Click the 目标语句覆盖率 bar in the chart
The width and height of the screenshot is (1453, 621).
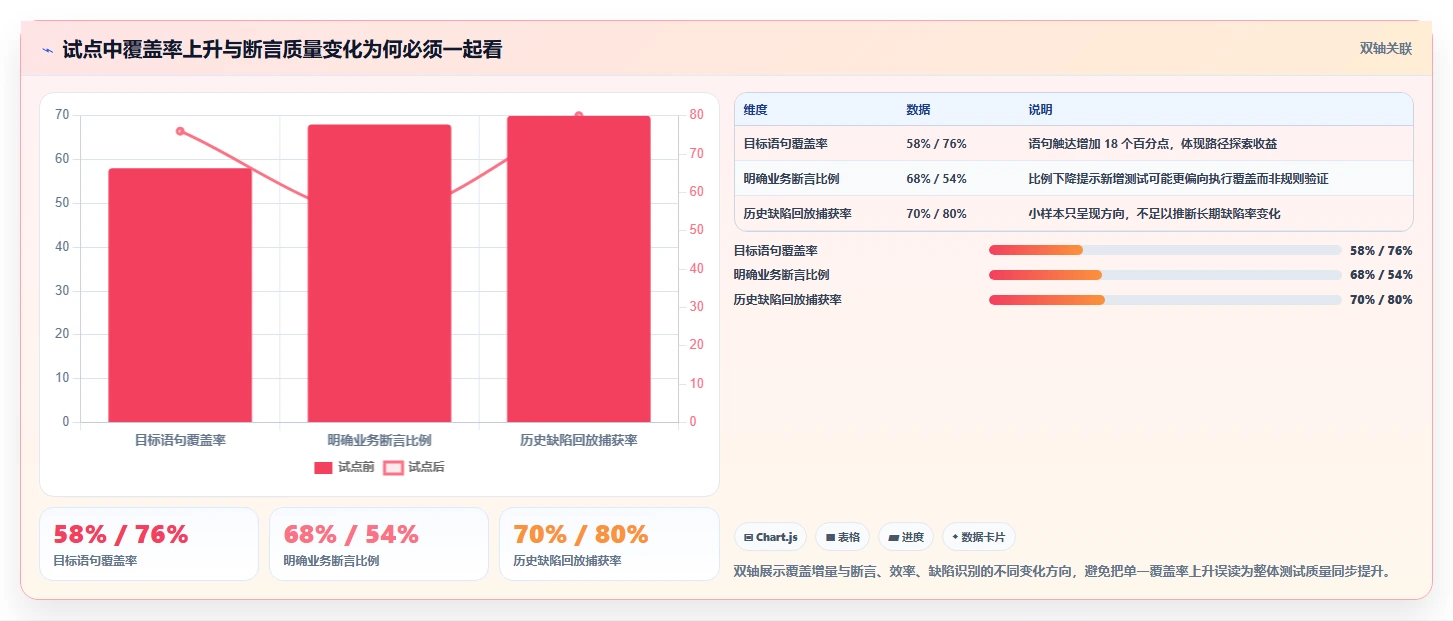click(x=180, y=295)
